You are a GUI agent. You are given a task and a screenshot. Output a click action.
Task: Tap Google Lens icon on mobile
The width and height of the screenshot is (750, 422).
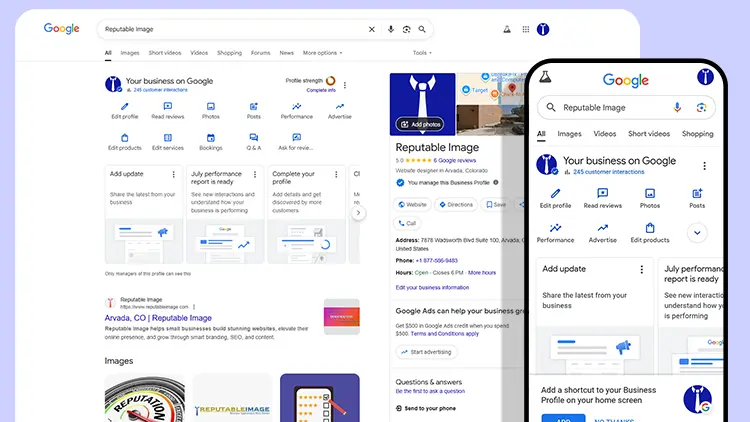pyautogui.click(x=701, y=108)
